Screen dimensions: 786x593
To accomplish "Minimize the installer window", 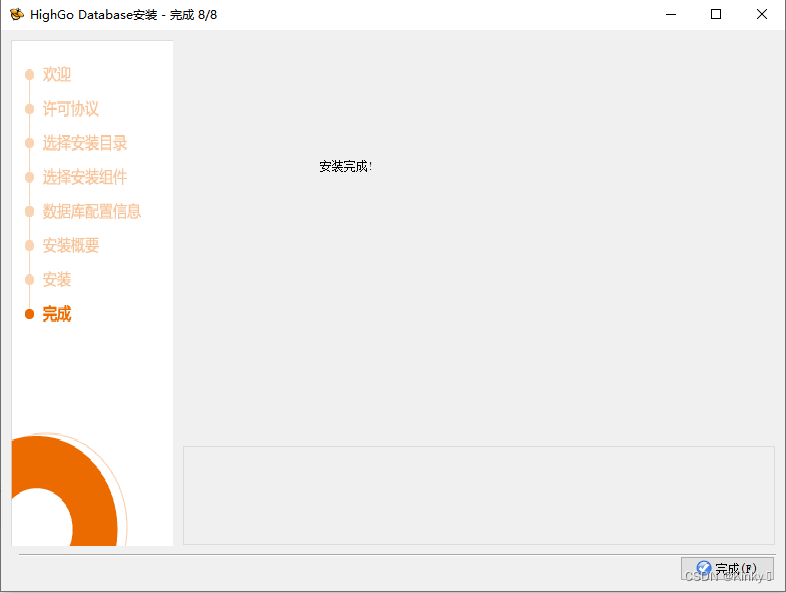I will [671, 15].
